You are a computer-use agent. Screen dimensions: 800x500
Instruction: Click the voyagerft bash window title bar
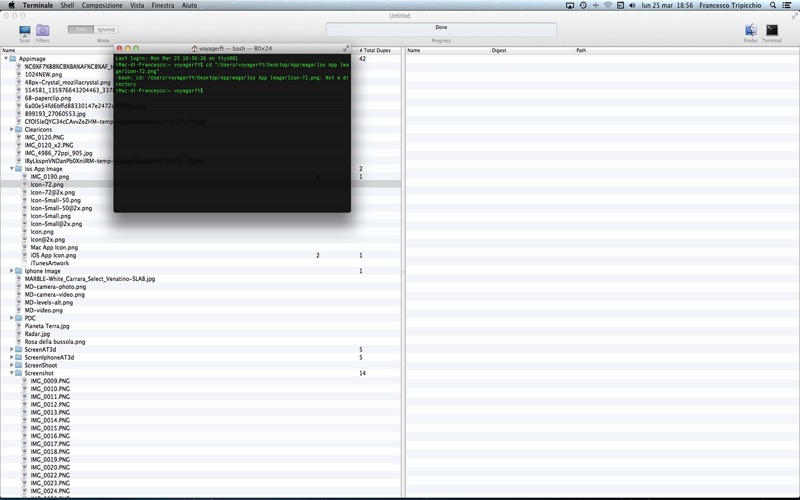click(x=232, y=48)
